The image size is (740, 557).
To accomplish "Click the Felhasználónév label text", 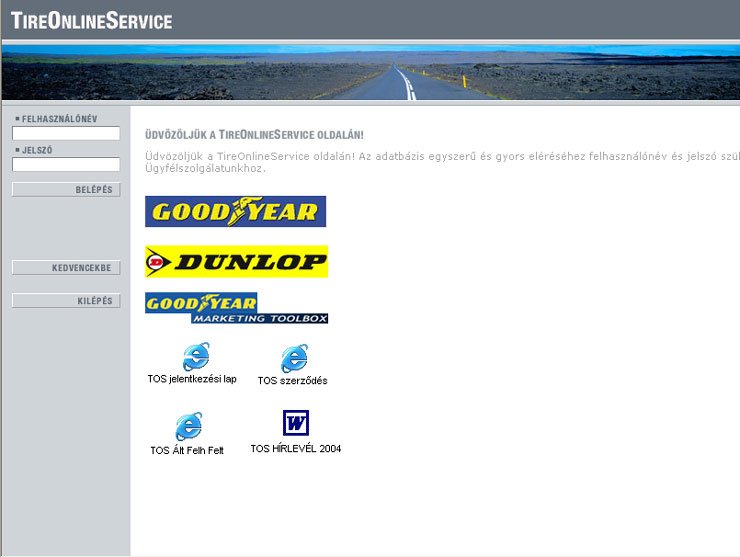I will (x=59, y=118).
